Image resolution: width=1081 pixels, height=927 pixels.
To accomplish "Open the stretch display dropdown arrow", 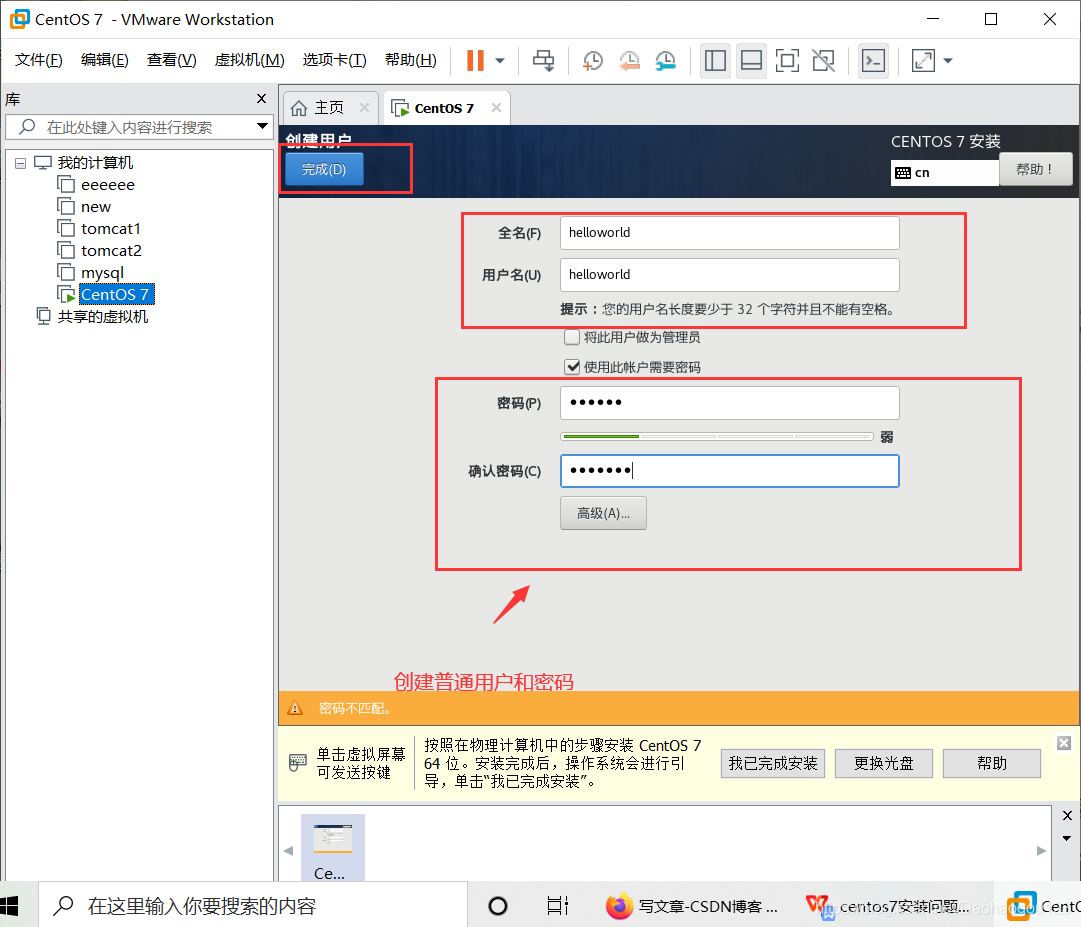I will 948,61.
